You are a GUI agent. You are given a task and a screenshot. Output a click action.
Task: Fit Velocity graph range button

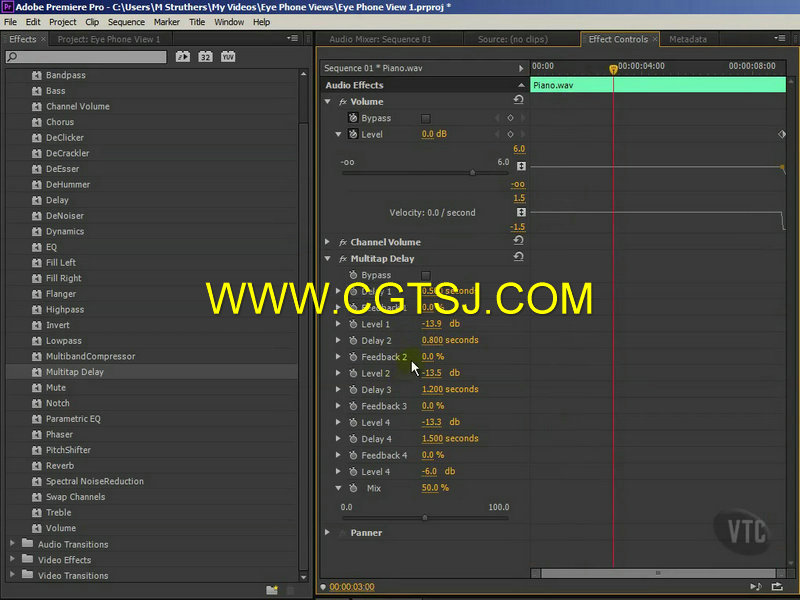pyautogui.click(x=521, y=212)
